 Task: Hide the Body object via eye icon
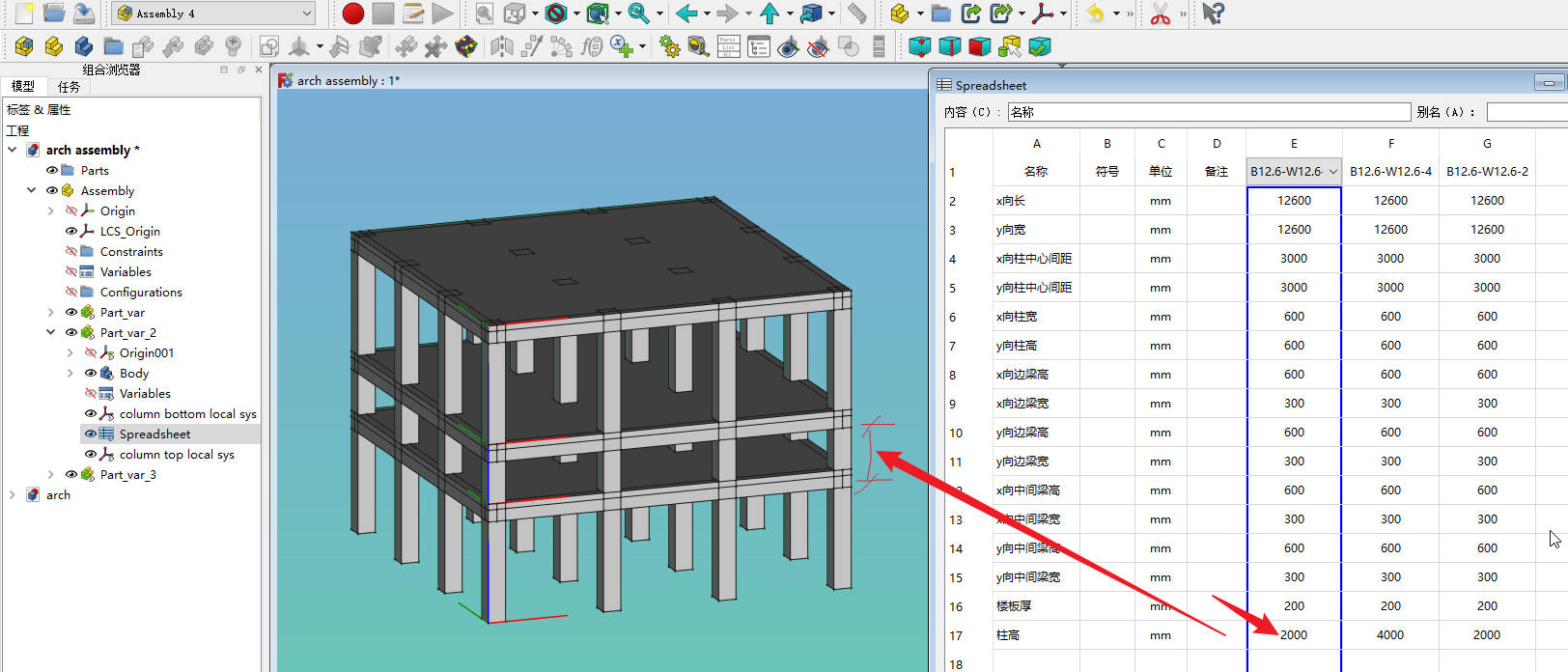tap(91, 374)
